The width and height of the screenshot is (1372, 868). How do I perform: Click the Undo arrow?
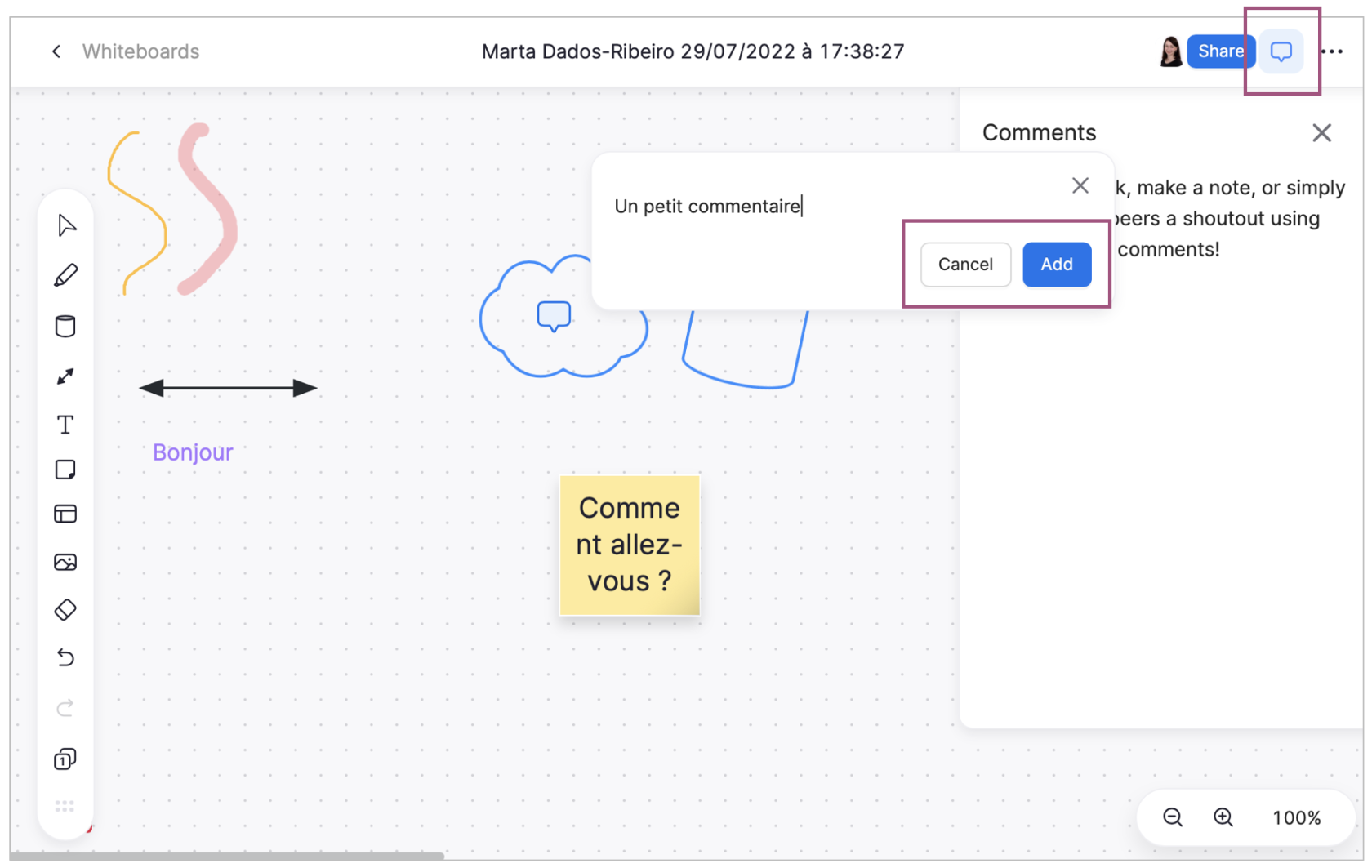65,658
